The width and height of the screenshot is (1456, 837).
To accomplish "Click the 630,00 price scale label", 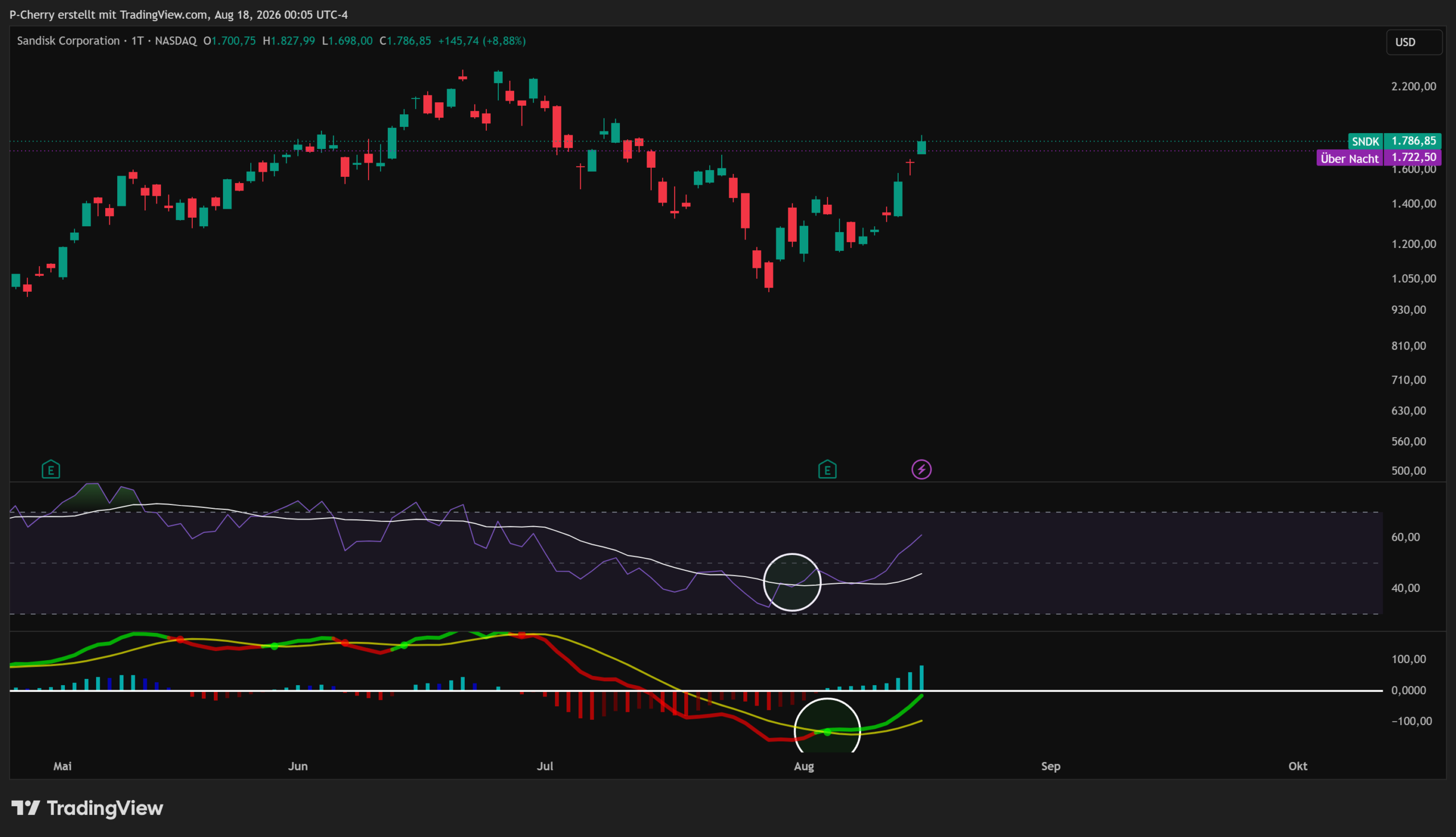I will tap(1409, 411).
